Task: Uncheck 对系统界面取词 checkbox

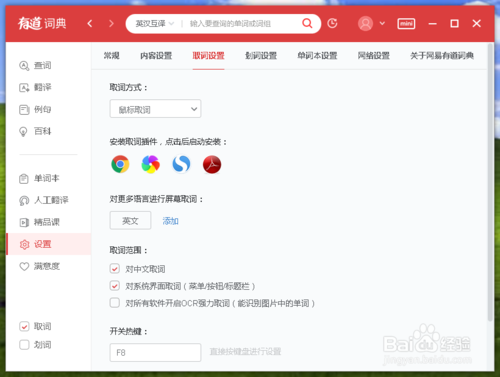Action: coord(115,286)
